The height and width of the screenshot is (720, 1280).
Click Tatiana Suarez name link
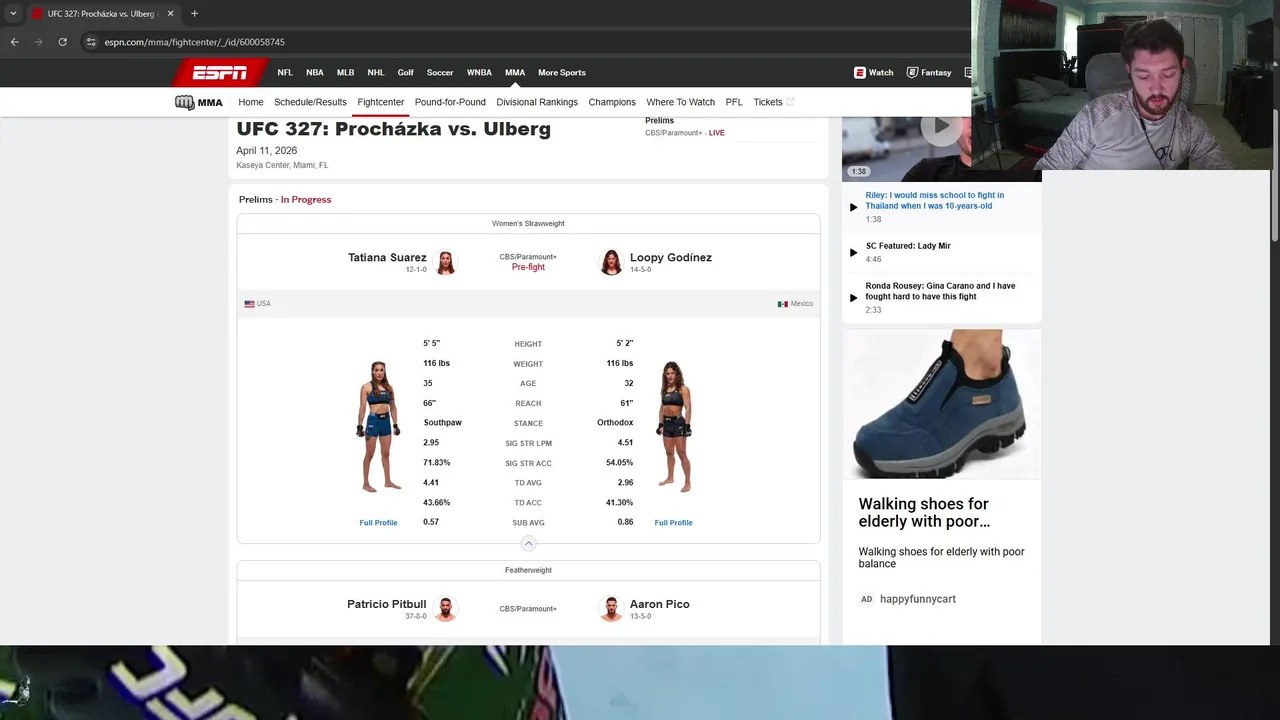[387, 258]
